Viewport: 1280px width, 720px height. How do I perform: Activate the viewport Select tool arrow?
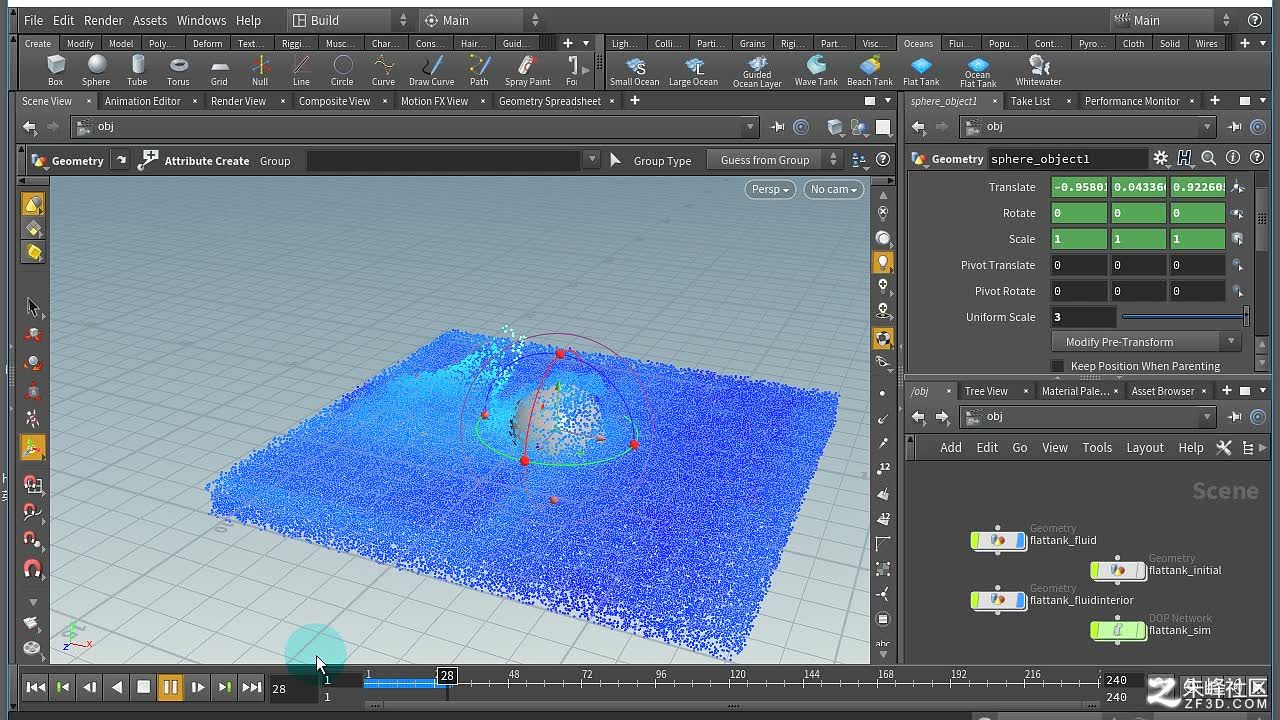tap(33, 307)
